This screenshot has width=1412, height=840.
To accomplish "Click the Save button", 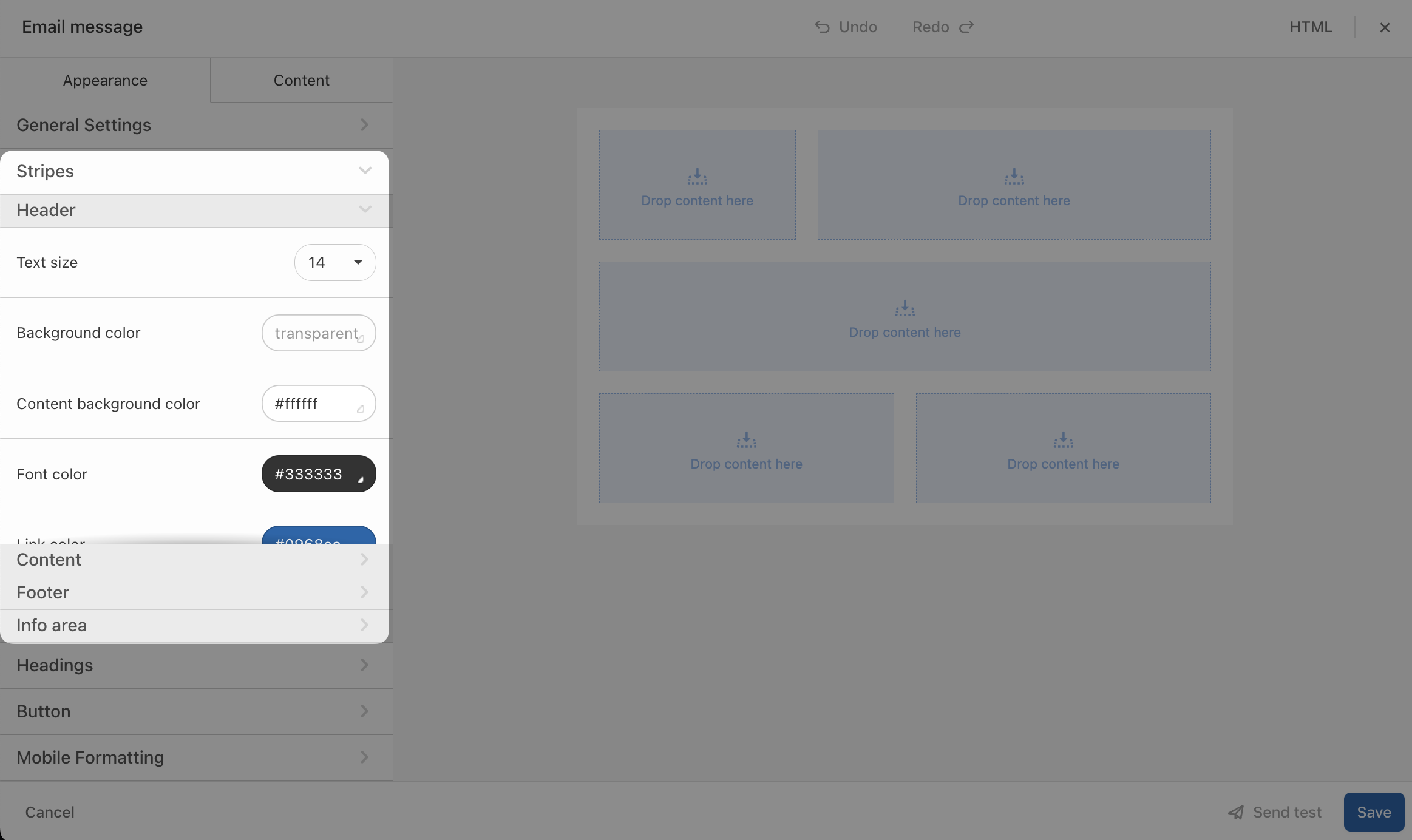I will [1374, 812].
